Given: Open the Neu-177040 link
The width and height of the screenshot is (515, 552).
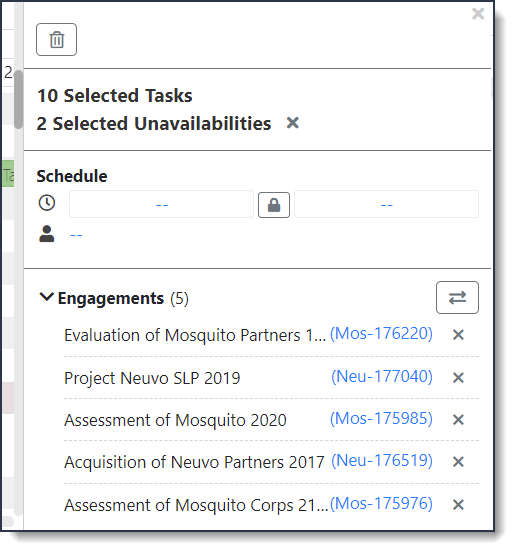Looking at the screenshot, I should tap(382, 377).
